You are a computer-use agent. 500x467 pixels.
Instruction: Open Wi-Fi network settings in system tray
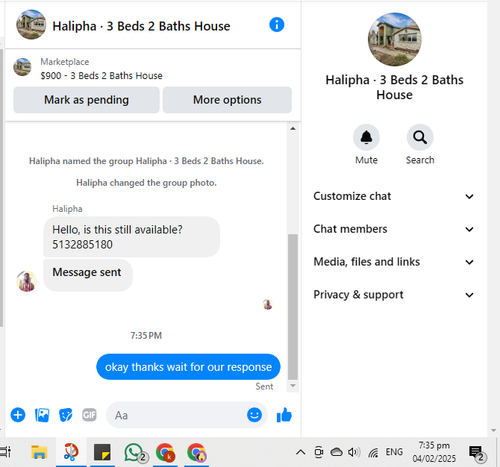click(373, 453)
